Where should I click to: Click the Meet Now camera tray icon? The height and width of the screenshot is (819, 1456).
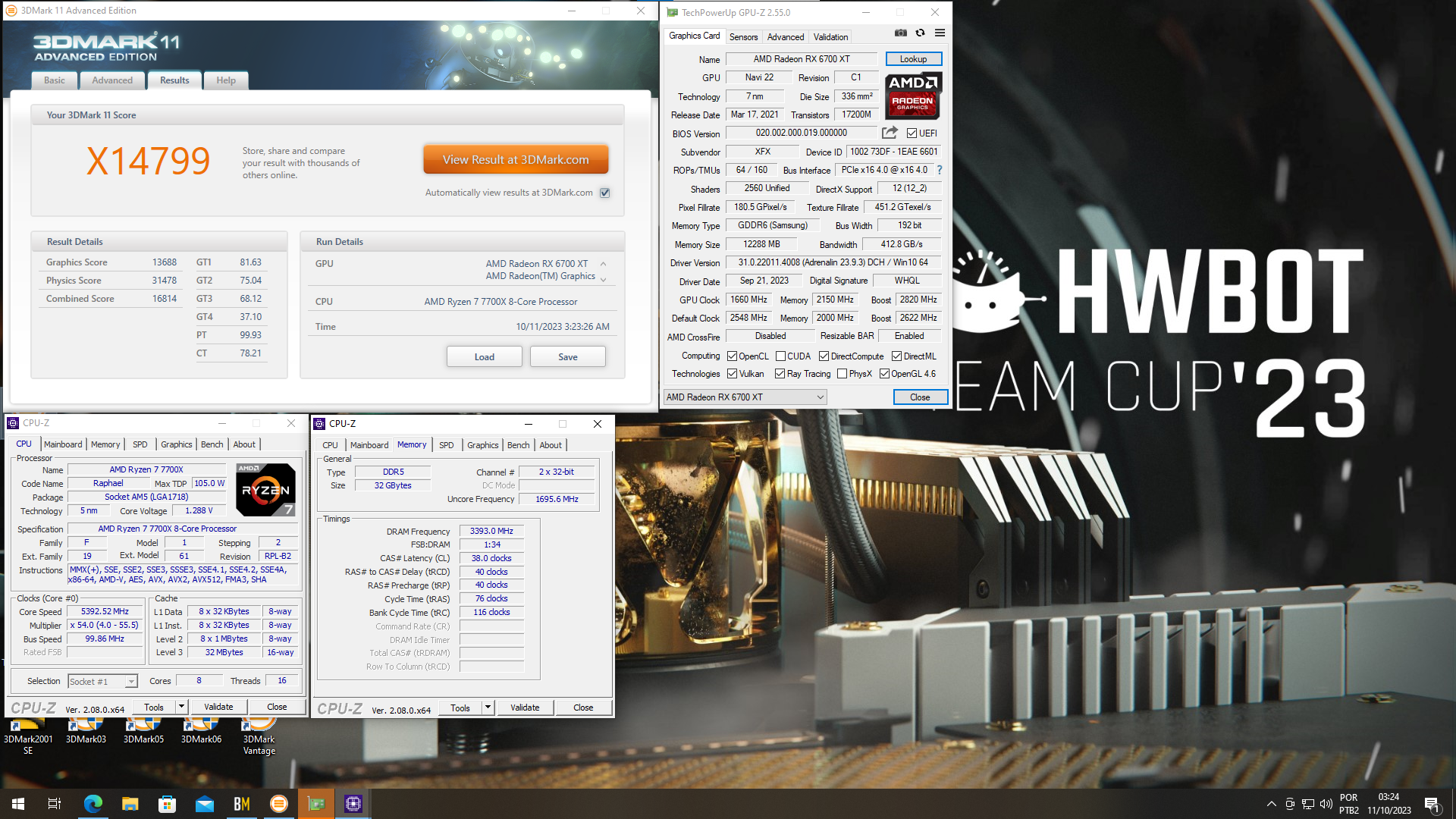click(x=1290, y=804)
